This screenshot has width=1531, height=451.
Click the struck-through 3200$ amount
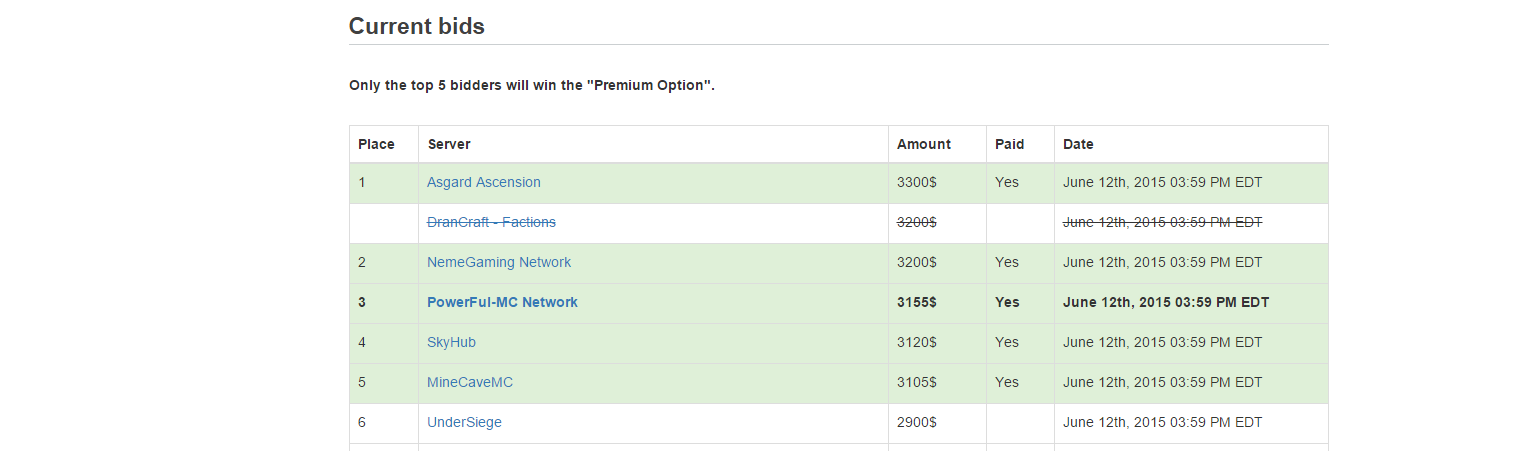click(x=917, y=222)
